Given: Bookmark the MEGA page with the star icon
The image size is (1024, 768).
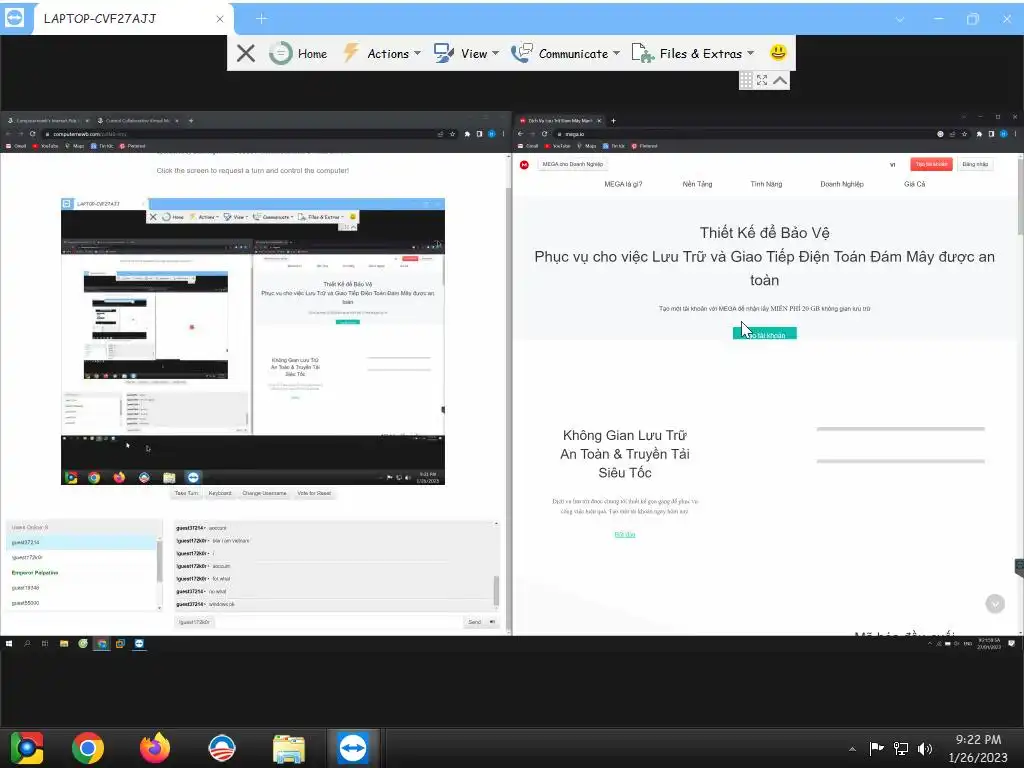Looking at the screenshot, I should tap(965, 134).
